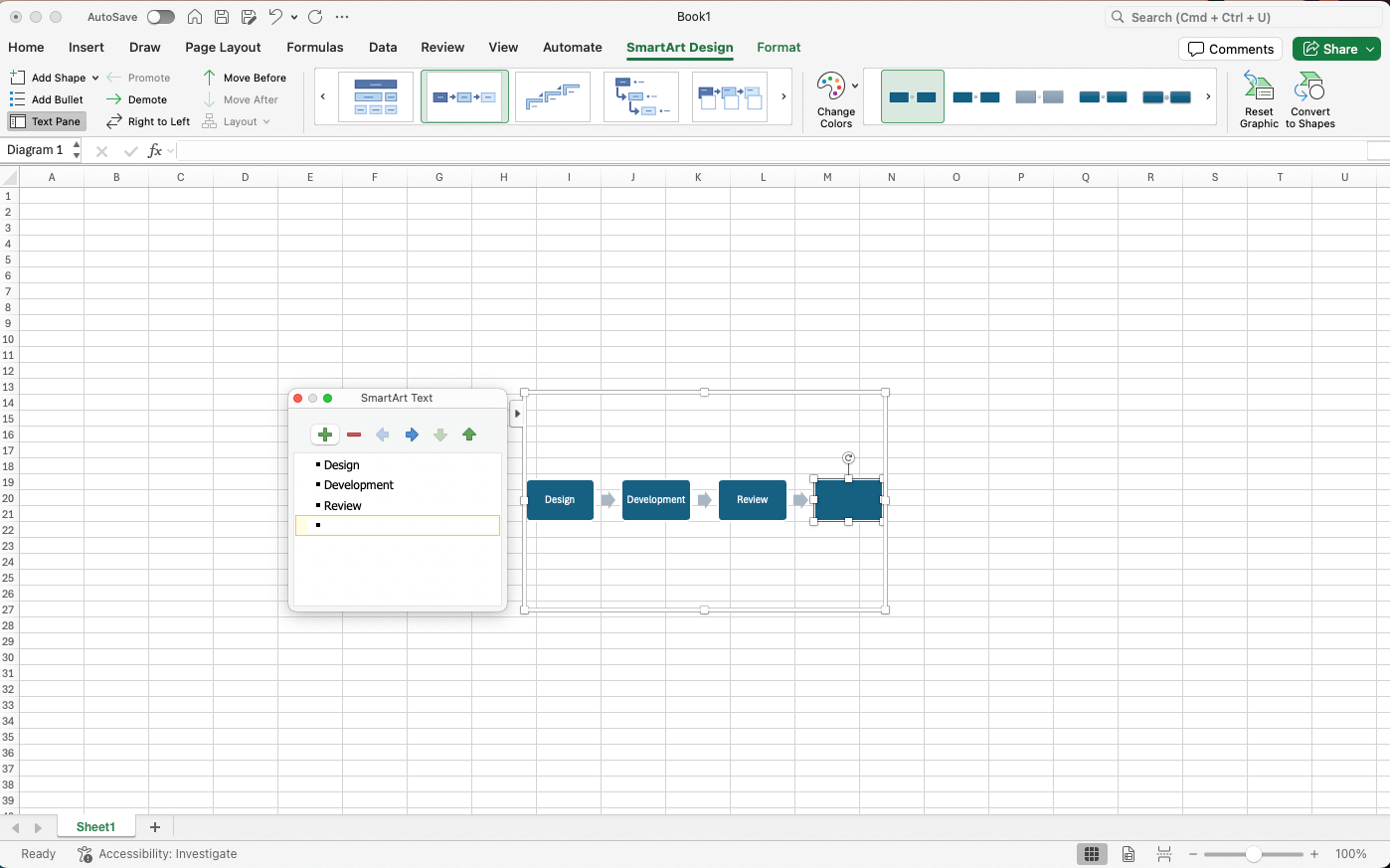Open Change Colors gallery
Screen dimensions: 1390x868
click(835, 96)
